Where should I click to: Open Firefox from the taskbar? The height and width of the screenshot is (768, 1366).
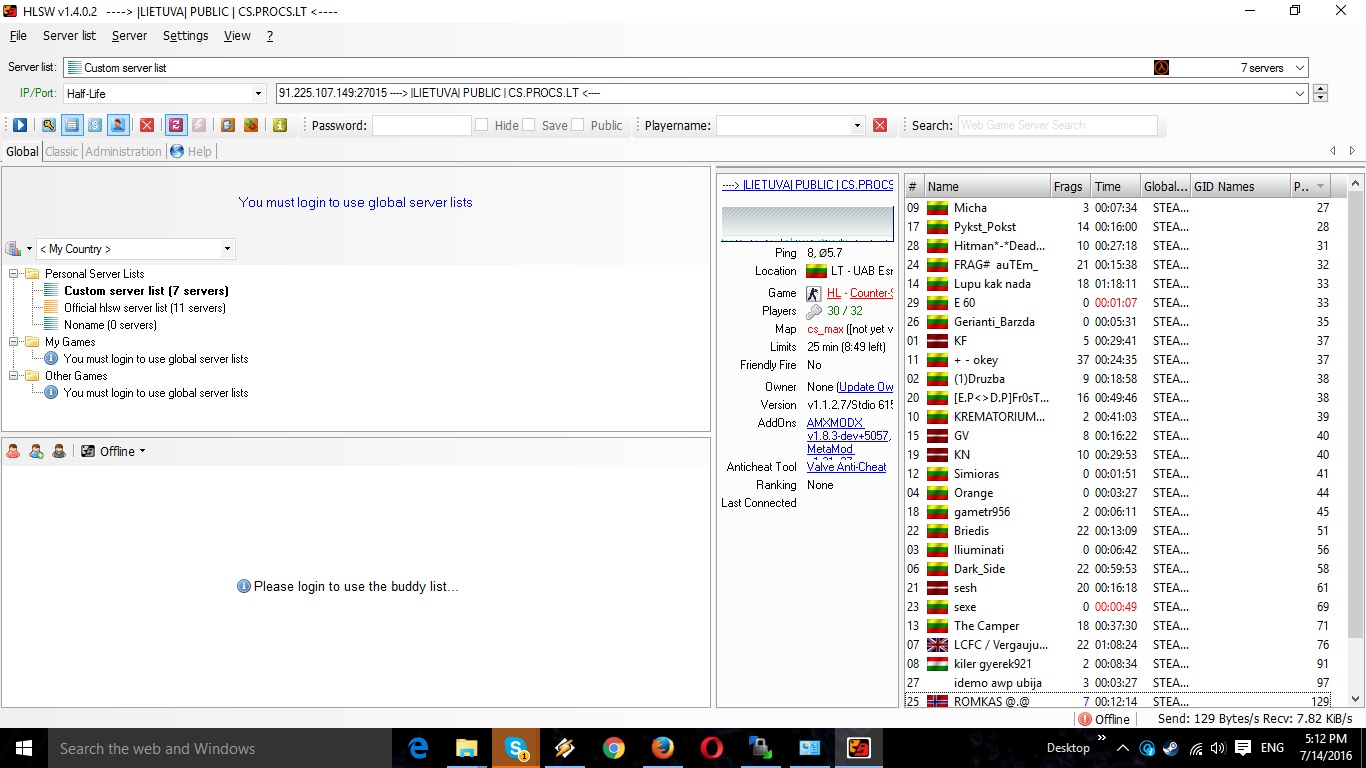click(662, 748)
